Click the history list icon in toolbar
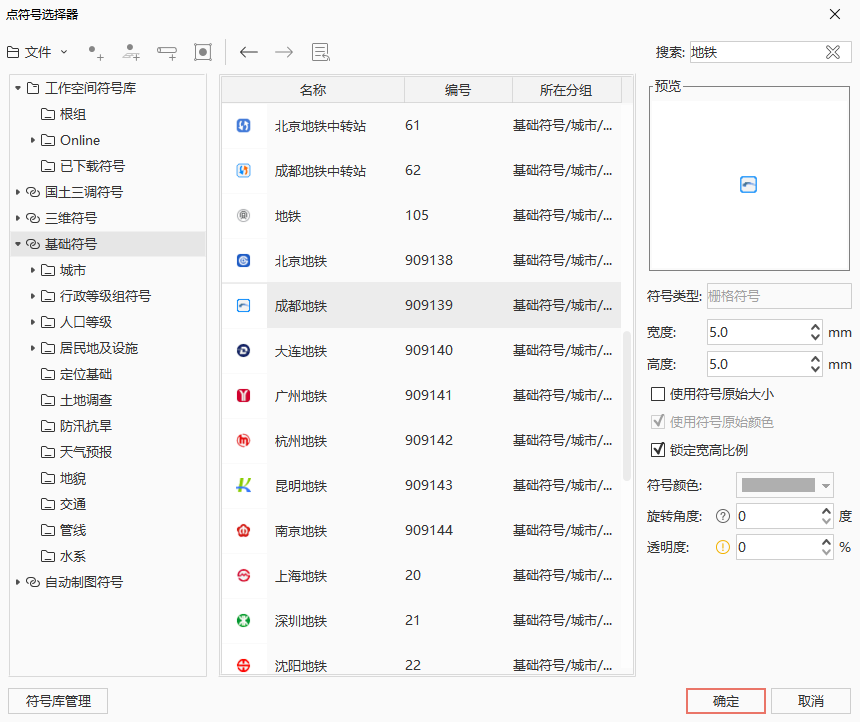Image resolution: width=860 pixels, height=722 pixels. coord(320,52)
